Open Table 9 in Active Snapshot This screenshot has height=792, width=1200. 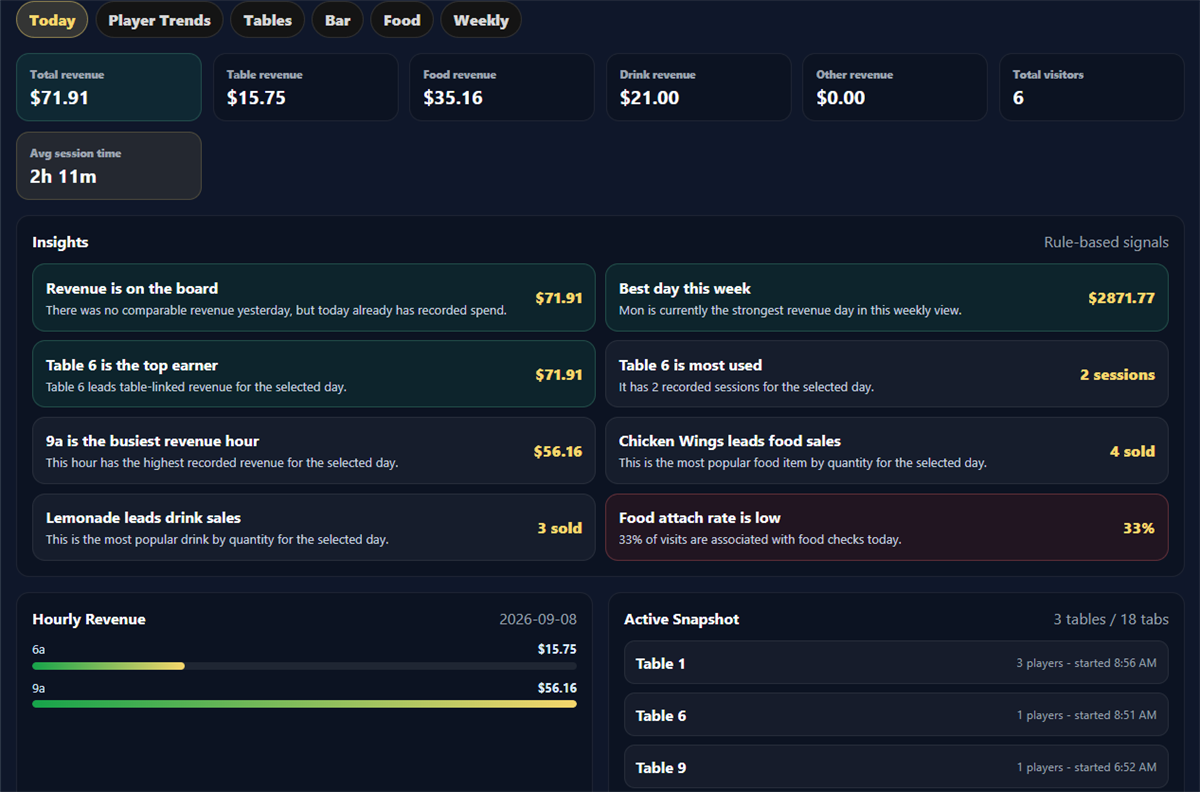tap(896, 767)
